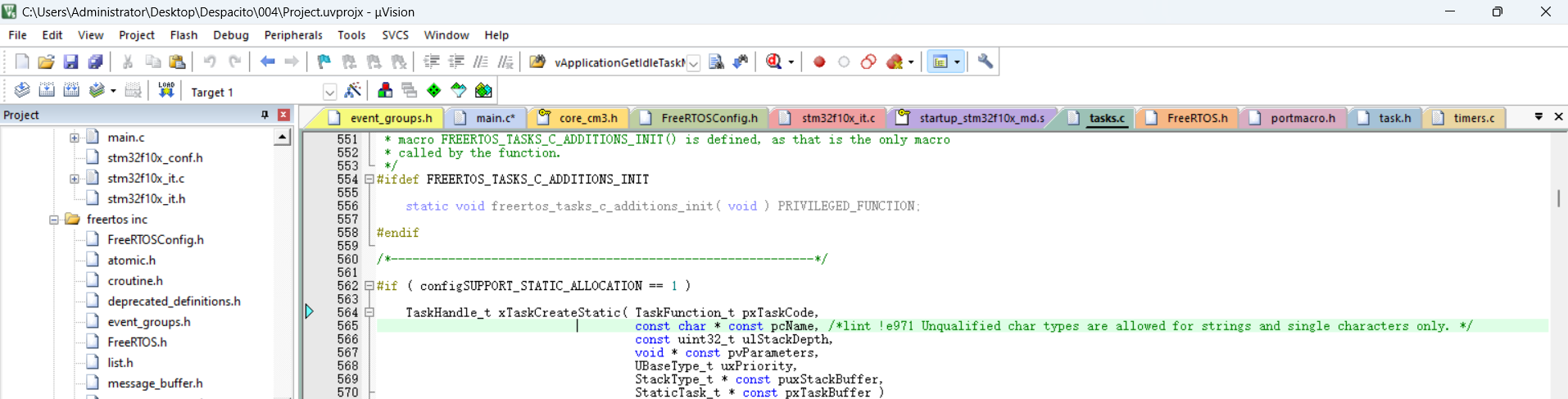The image size is (1568, 399).
Task: Click the Batch Build layered icon
Action: tap(97, 90)
